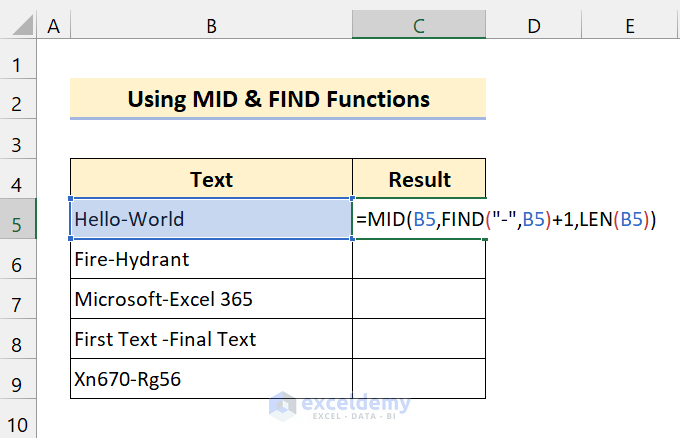Select the Microsoft-Excel 365 cell

(211, 299)
